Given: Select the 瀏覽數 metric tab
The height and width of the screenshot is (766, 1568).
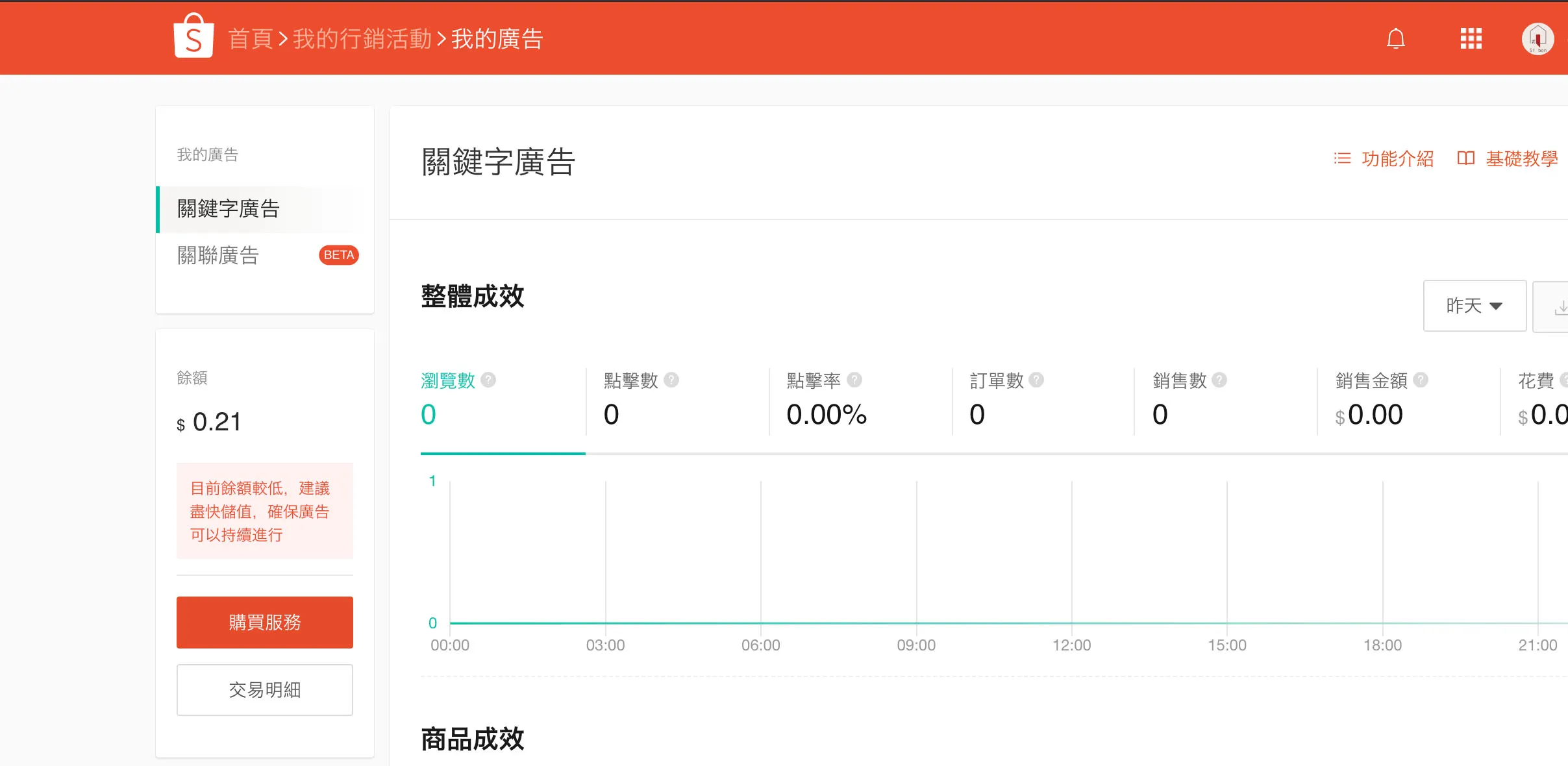Looking at the screenshot, I should pyautogui.click(x=503, y=401).
